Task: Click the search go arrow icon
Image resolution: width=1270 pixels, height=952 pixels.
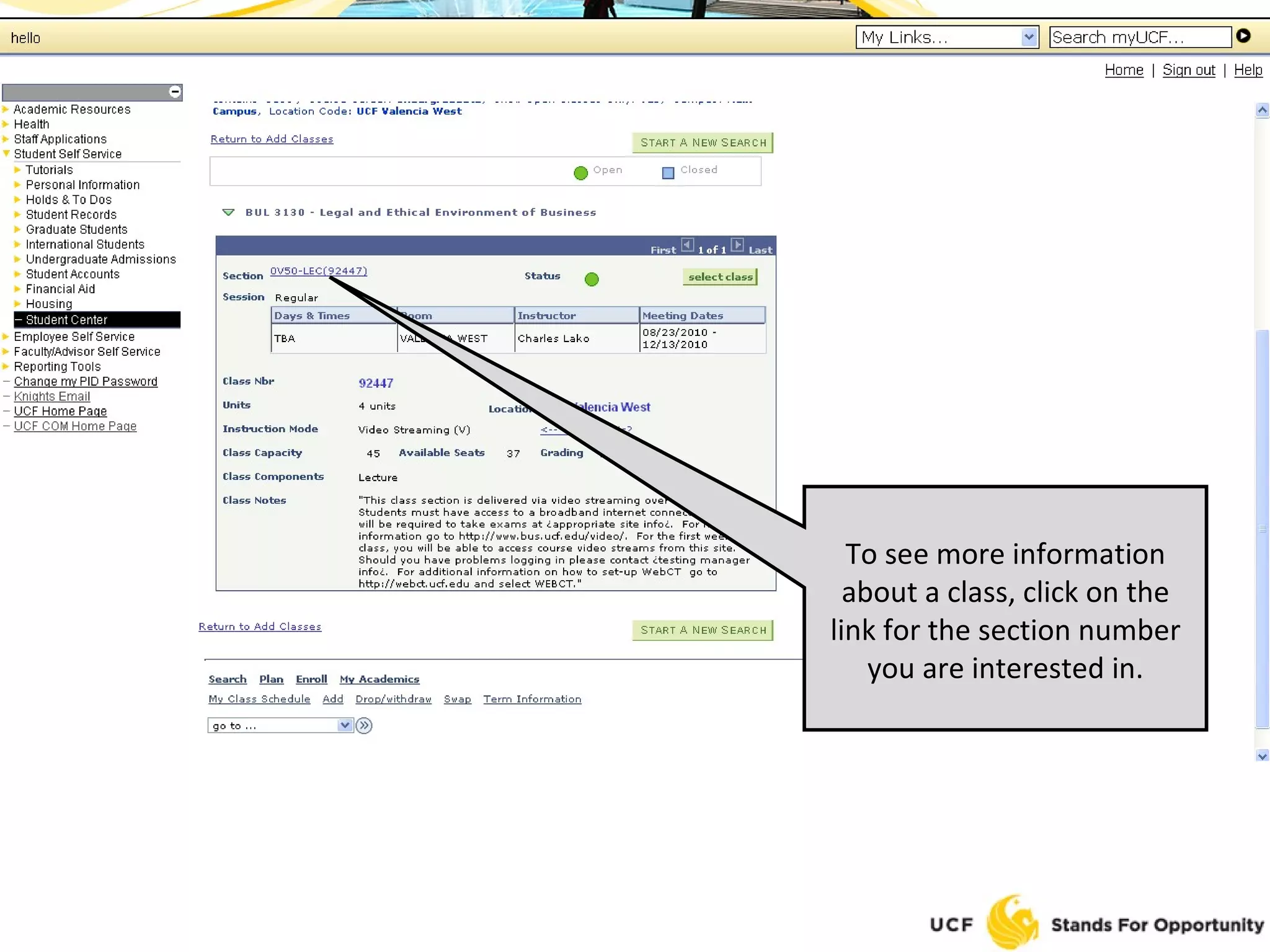Action: (x=1243, y=36)
